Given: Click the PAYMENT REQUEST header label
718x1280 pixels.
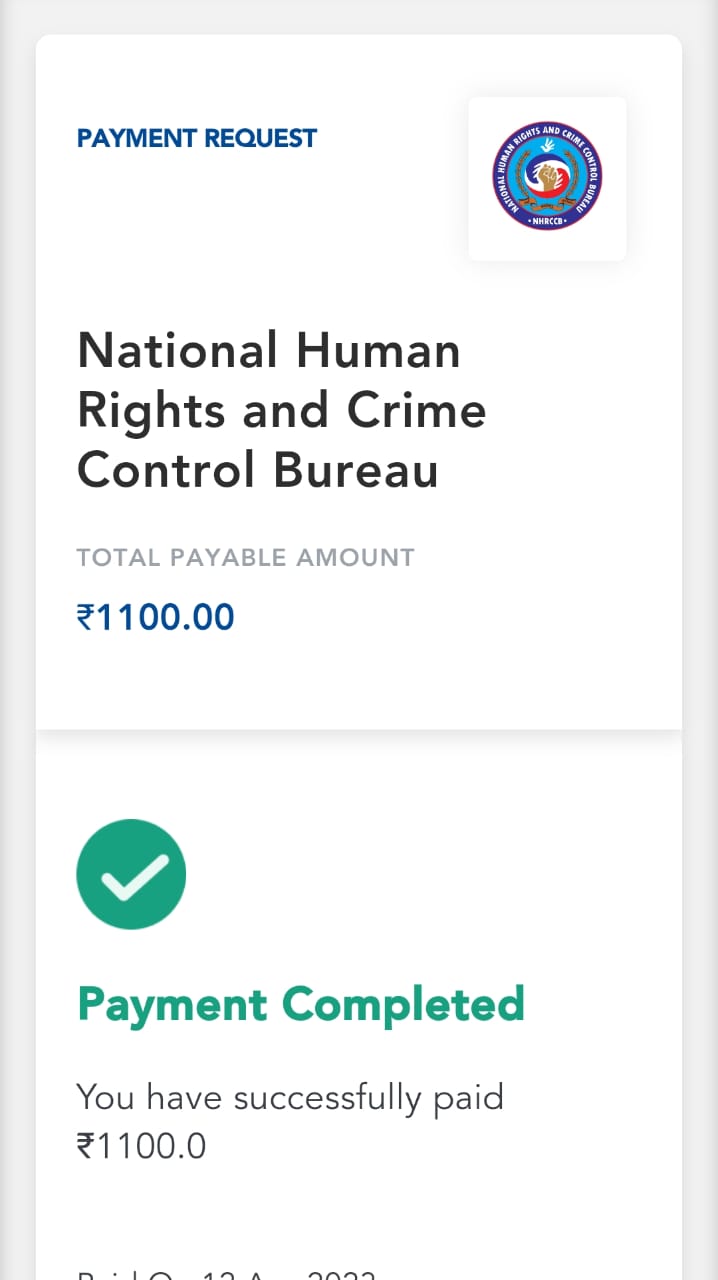Looking at the screenshot, I should pos(197,138).
